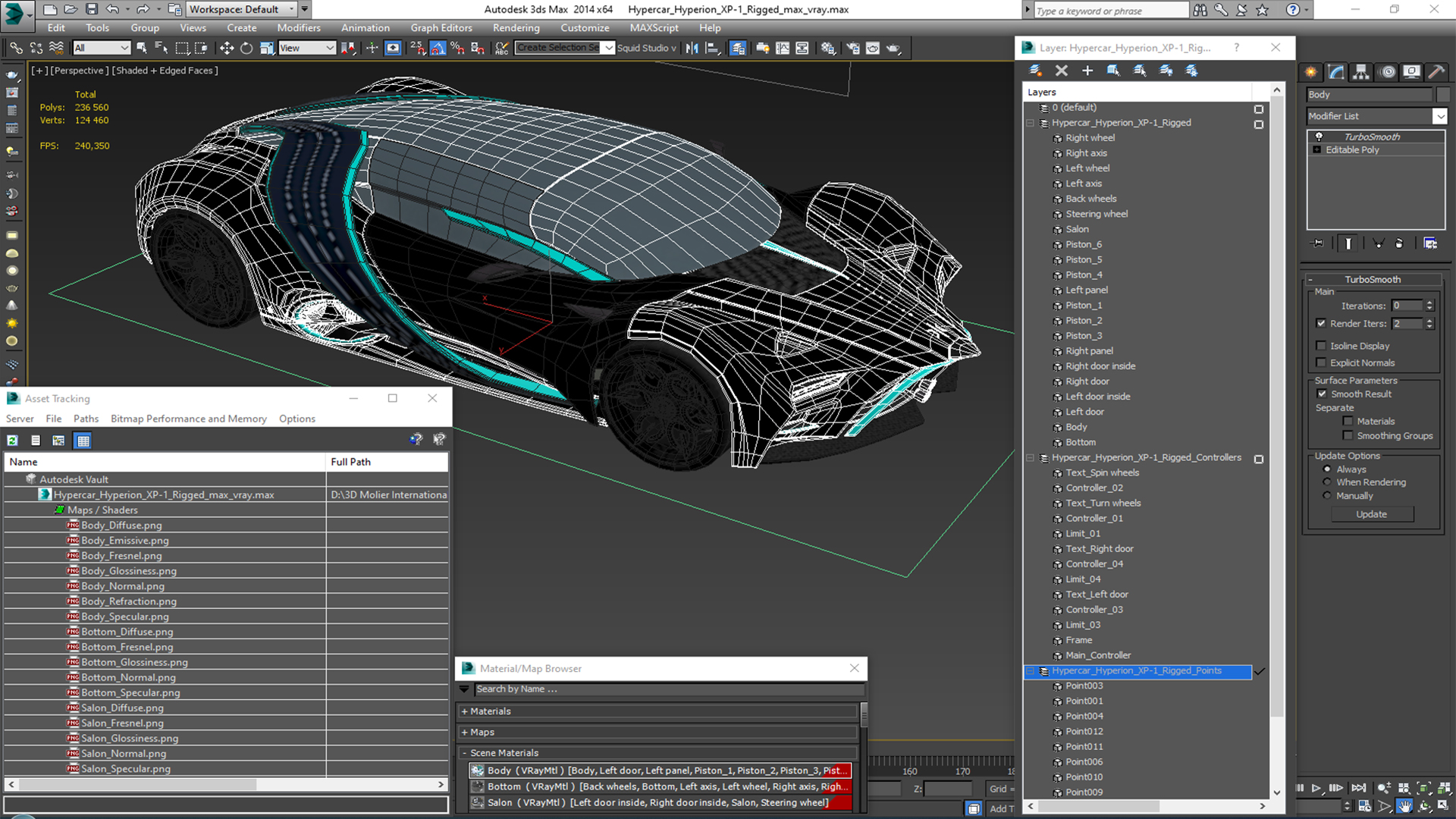Open the Create Selection Set dropdown
Image resolution: width=1456 pixels, height=819 pixels.
(608, 48)
